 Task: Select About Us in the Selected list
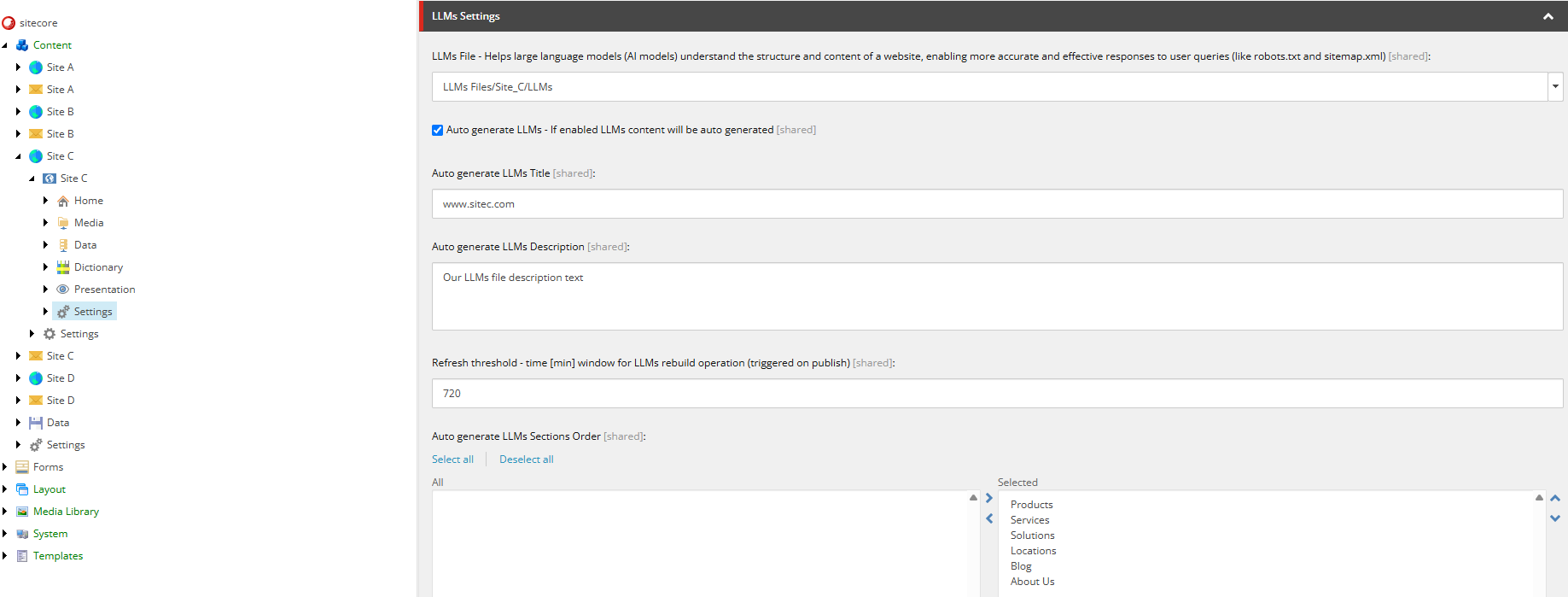click(1032, 582)
